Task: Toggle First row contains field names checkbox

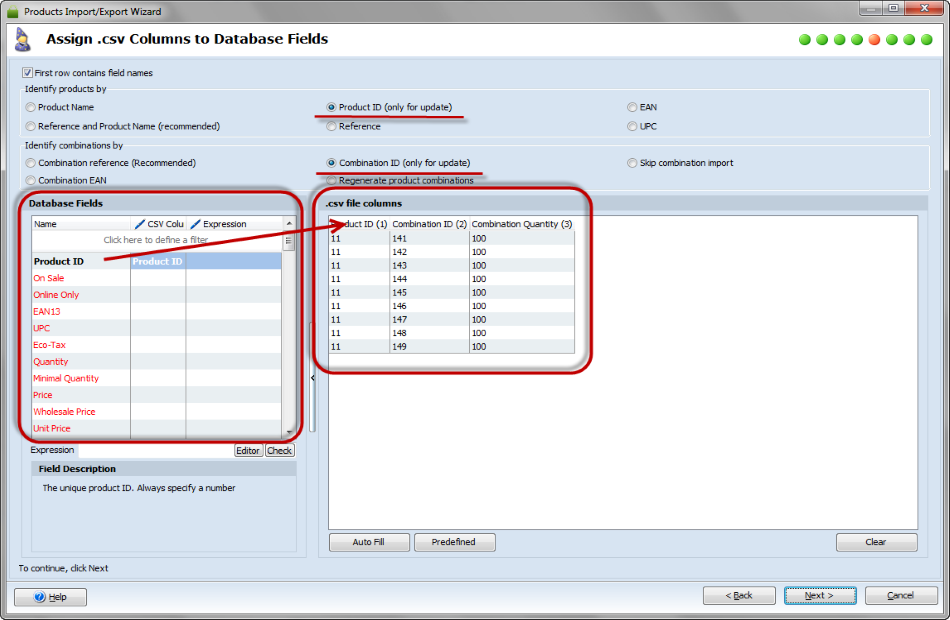Action: point(27,73)
